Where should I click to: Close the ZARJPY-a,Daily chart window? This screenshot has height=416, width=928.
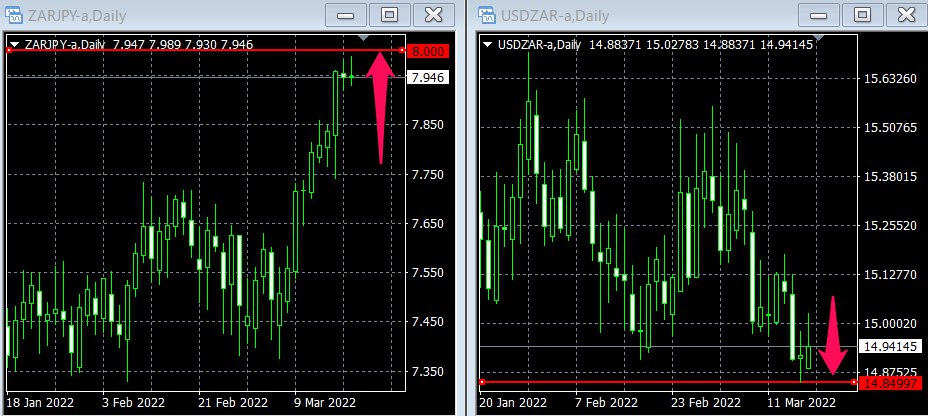434,15
